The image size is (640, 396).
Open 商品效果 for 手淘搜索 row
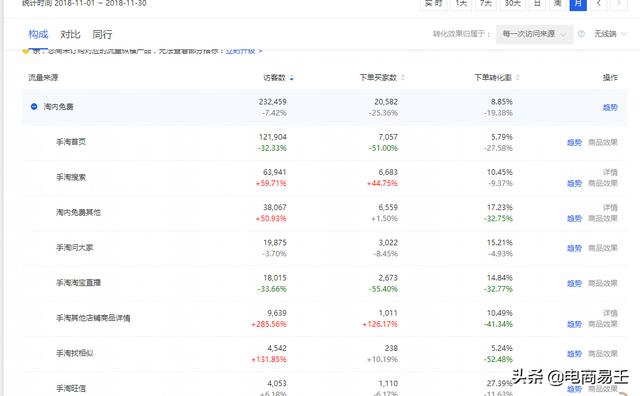(603, 183)
